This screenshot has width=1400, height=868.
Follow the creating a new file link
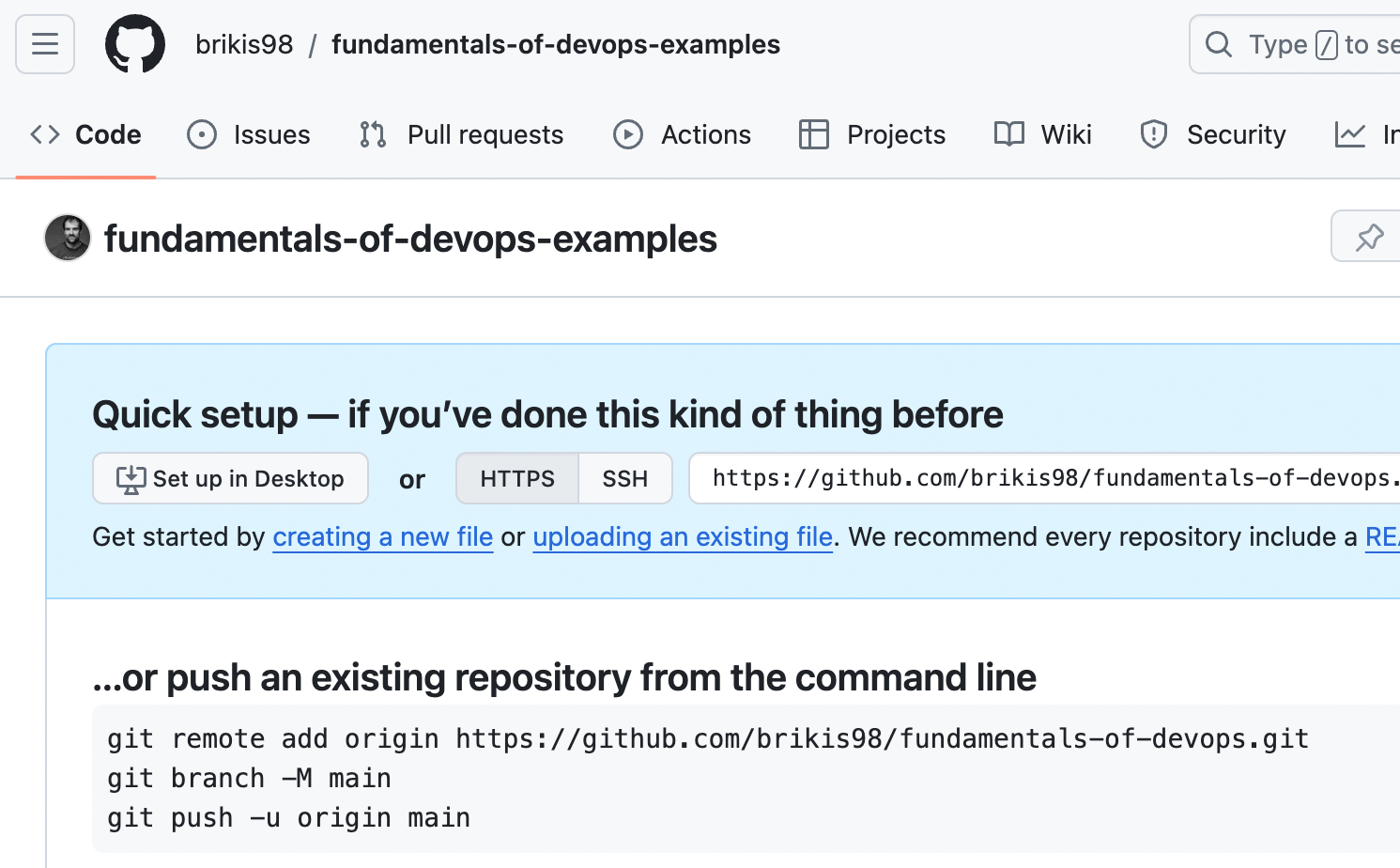pyautogui.click(x=383, y=536)
